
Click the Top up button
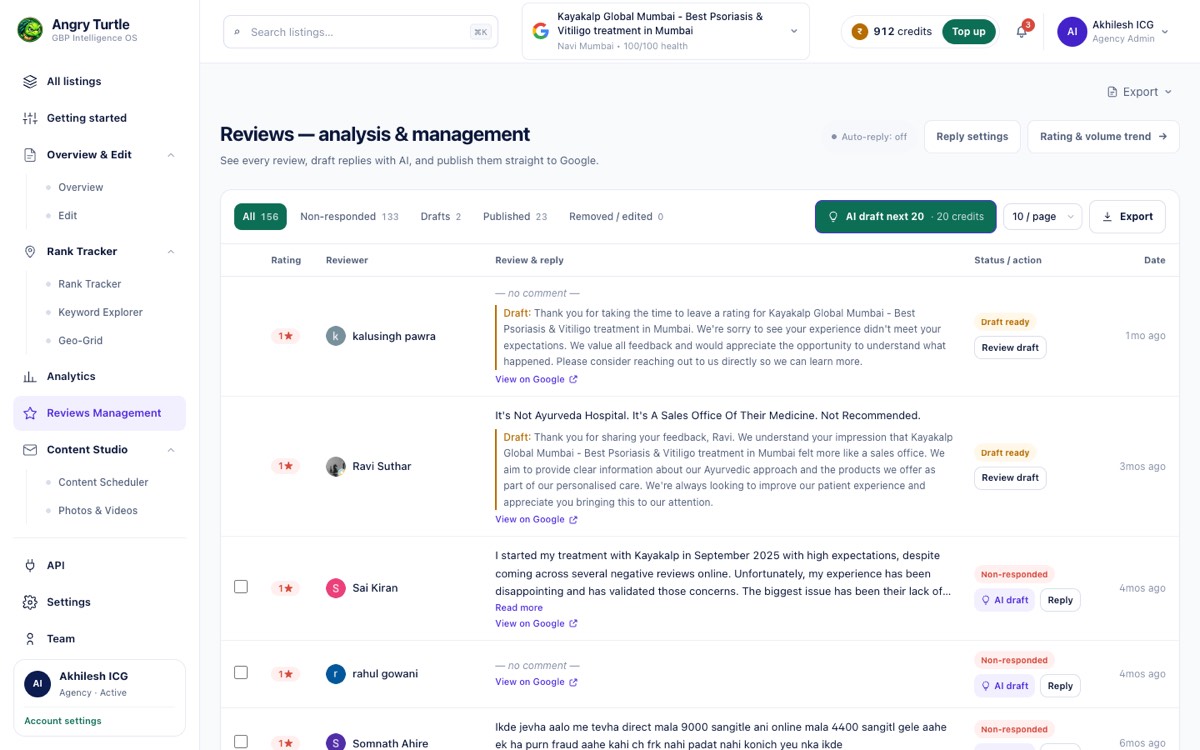(x=968, y=32)
